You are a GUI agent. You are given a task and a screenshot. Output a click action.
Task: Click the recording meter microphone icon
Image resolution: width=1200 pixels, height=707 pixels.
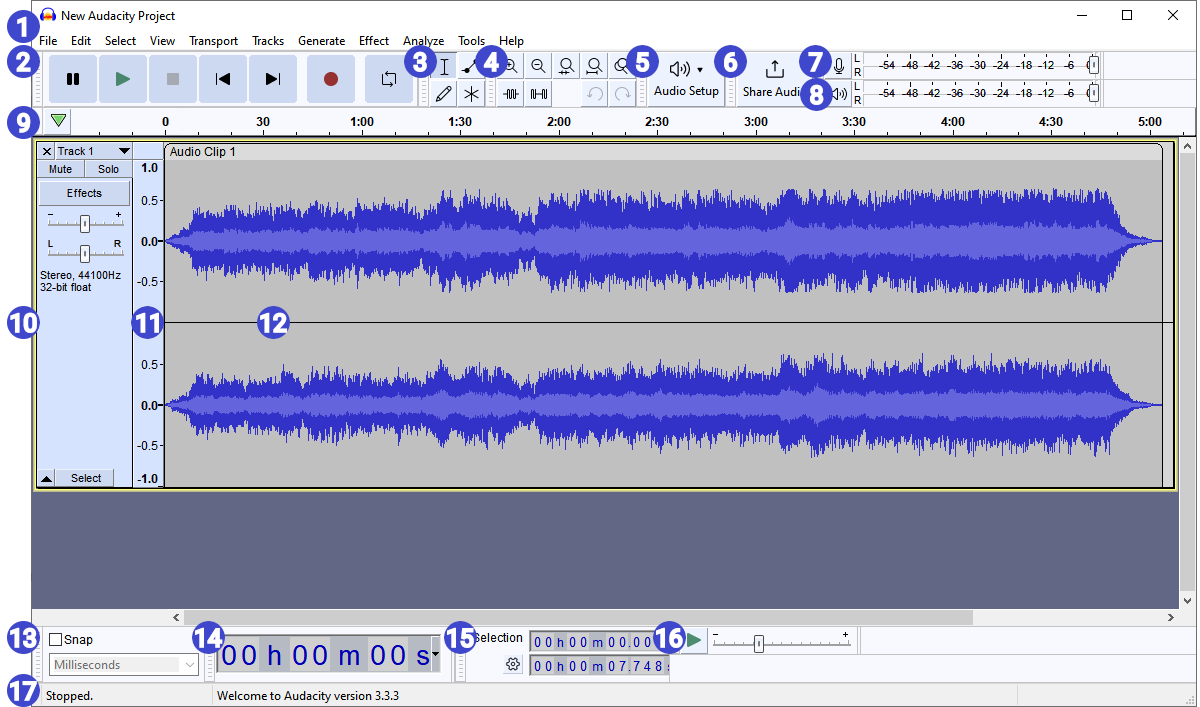click(x=838, y=65)
